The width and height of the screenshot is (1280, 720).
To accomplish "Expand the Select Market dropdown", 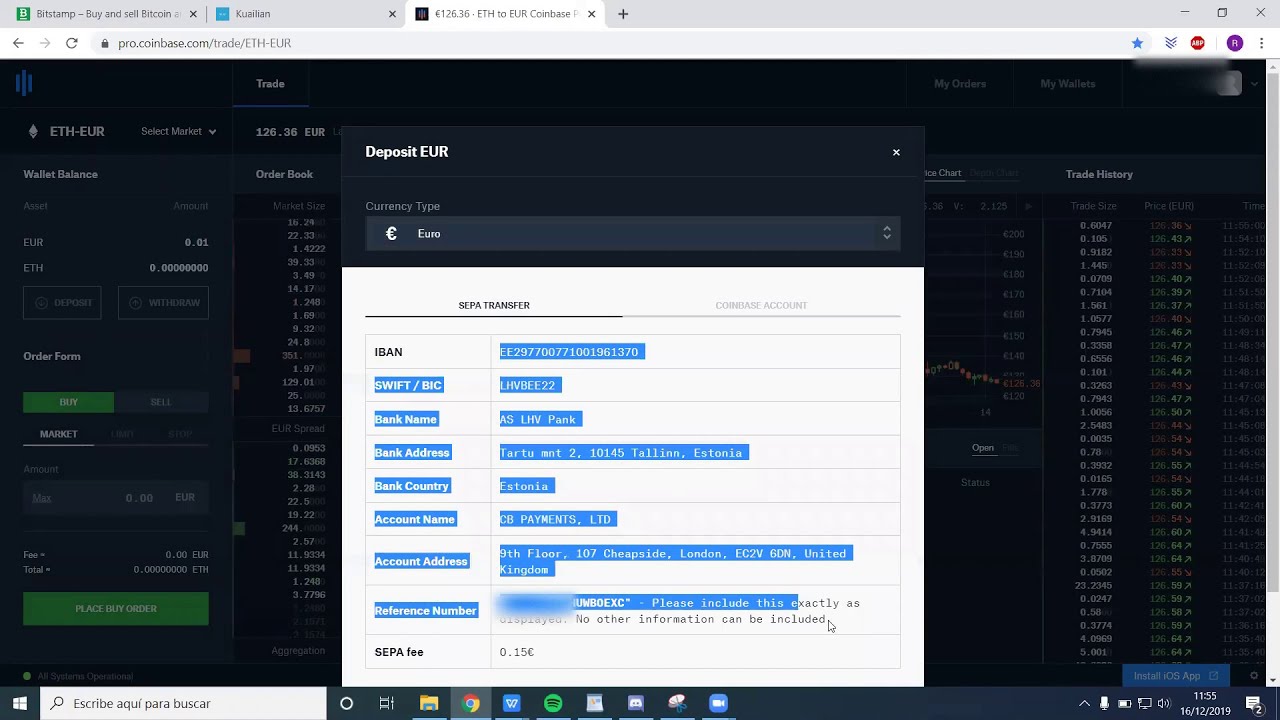I will pos(178,131).
